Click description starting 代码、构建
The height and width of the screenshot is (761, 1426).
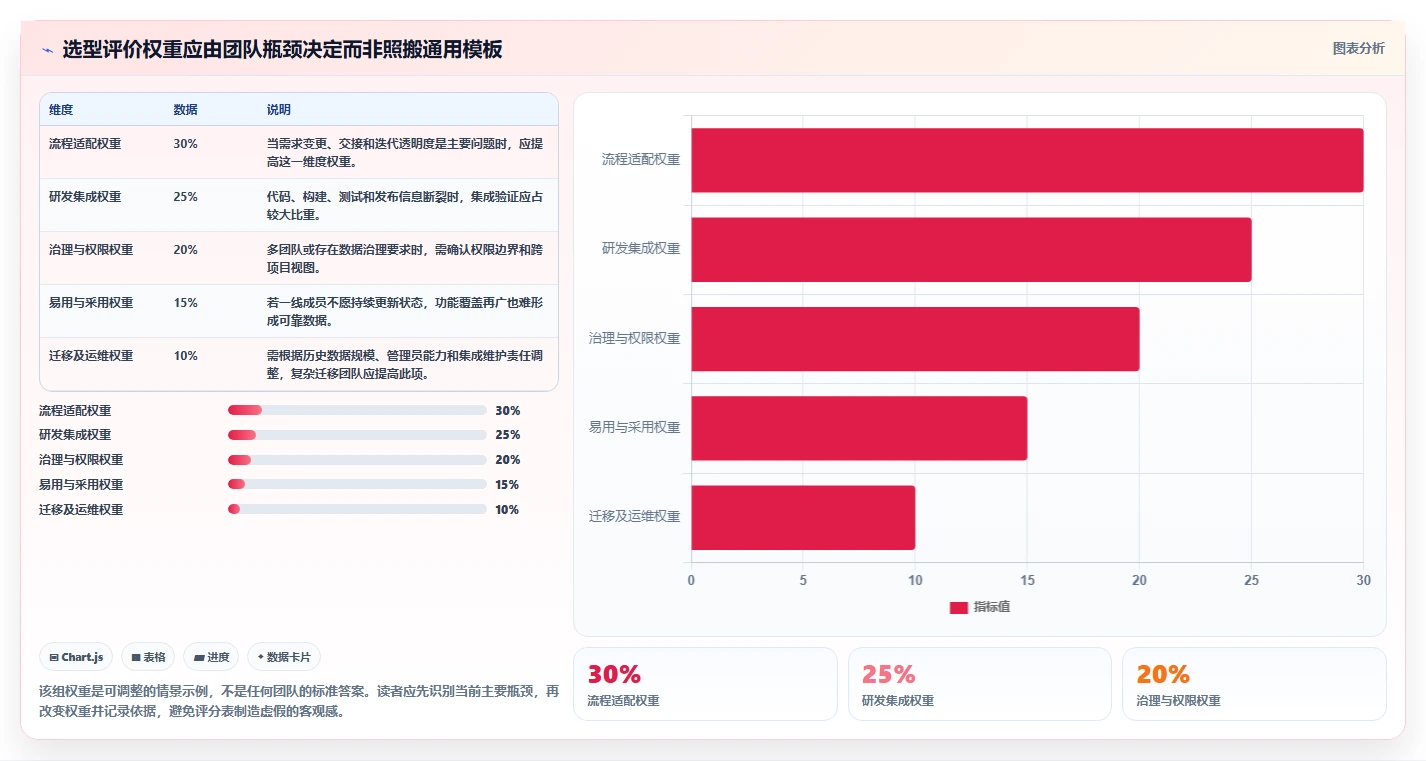(x=405, y=205)
